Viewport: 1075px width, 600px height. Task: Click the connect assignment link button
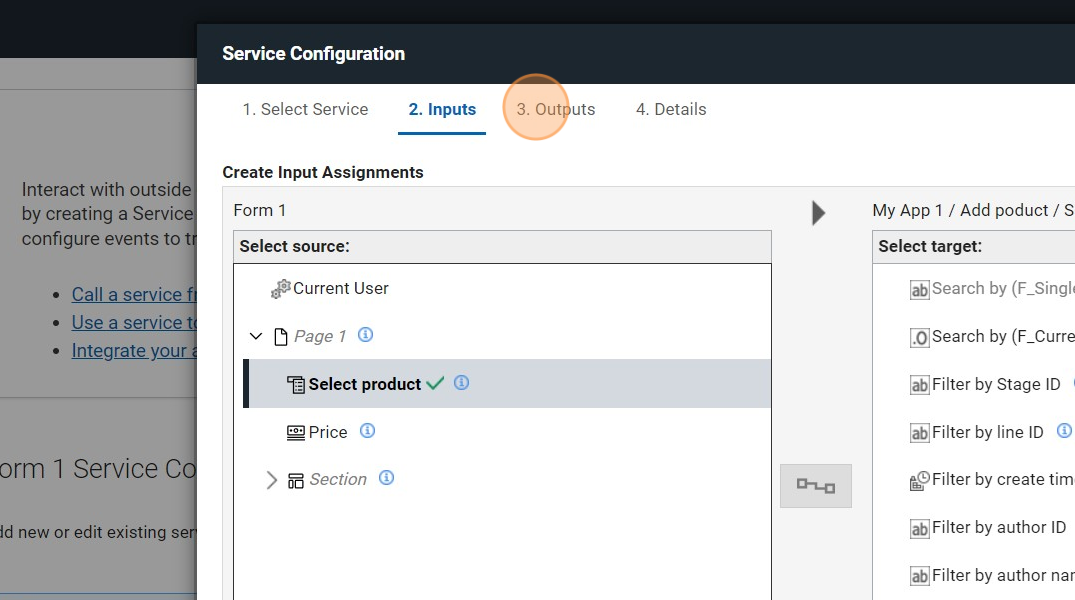(815, 486)
